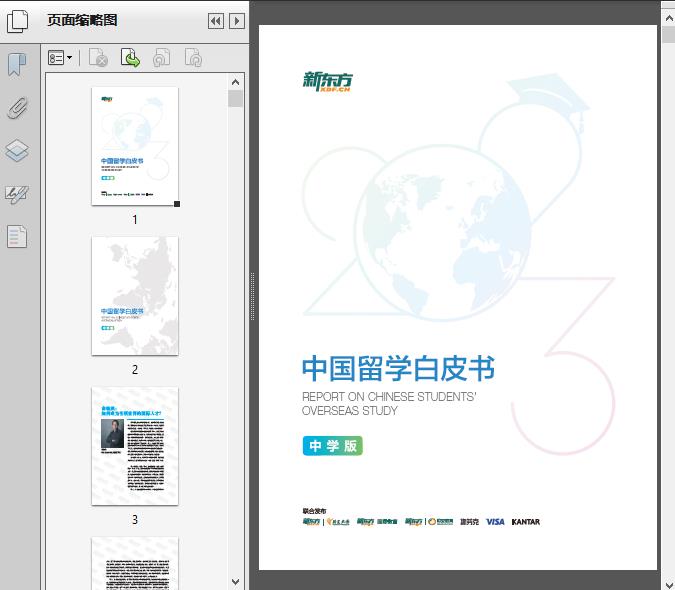The width and height of the screenshot is (675, 590).
Task: Expand the panel with right-arrow button
Action: pos(237,21)
